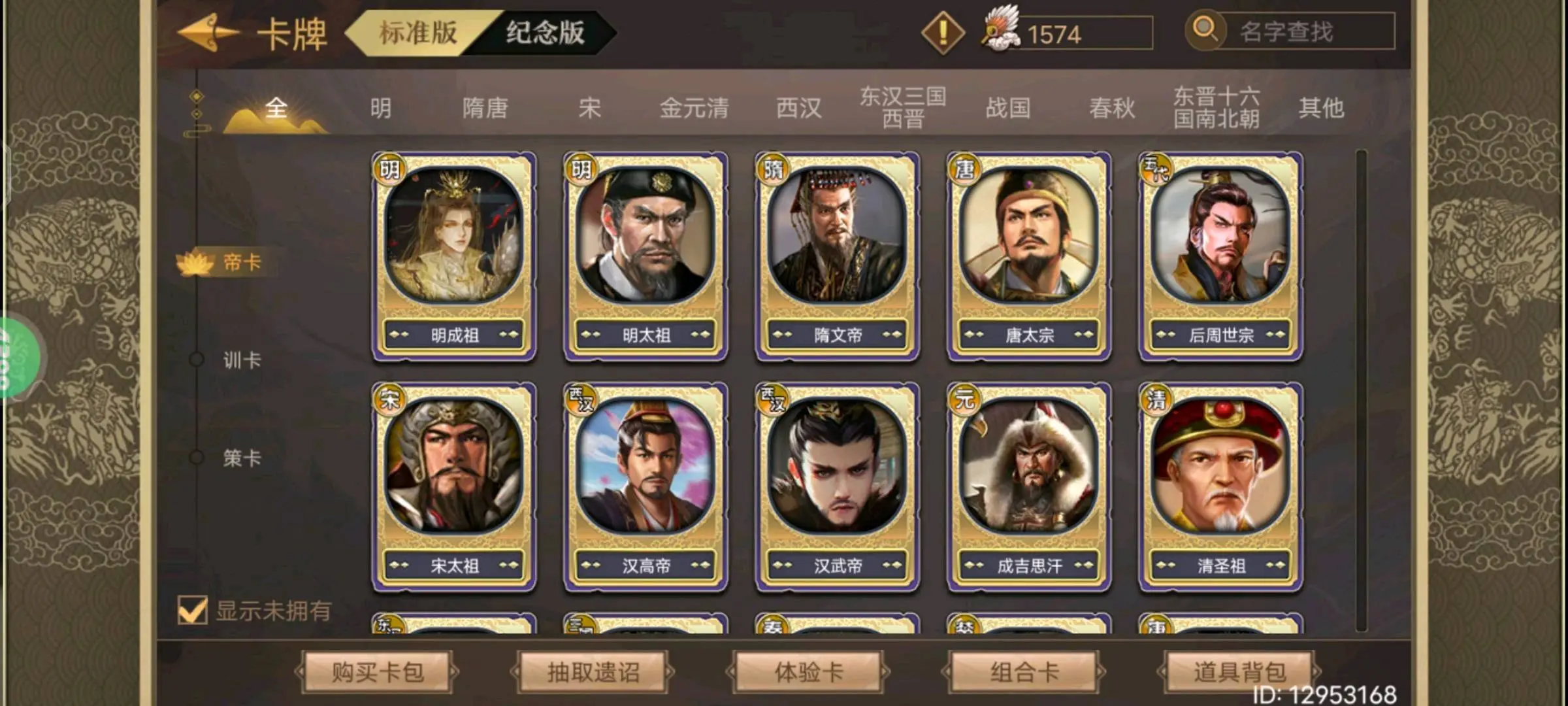Screen dimensions: 1568x706
Task: Click the 购买卡包 button
Action: (x=378, y=671)
